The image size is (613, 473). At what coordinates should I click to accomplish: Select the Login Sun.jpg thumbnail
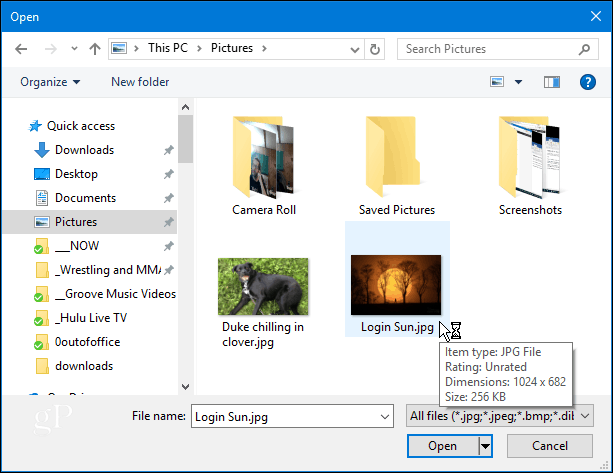[x=396, y=285]
